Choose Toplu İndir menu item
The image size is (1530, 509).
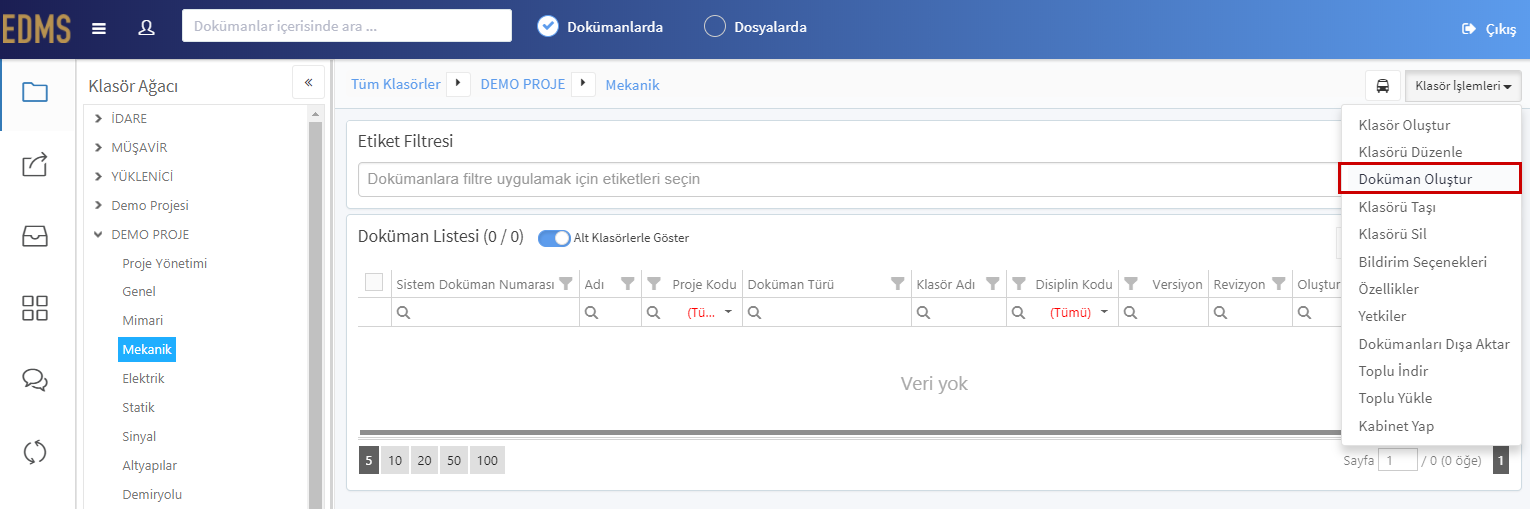click(1431, 371)
